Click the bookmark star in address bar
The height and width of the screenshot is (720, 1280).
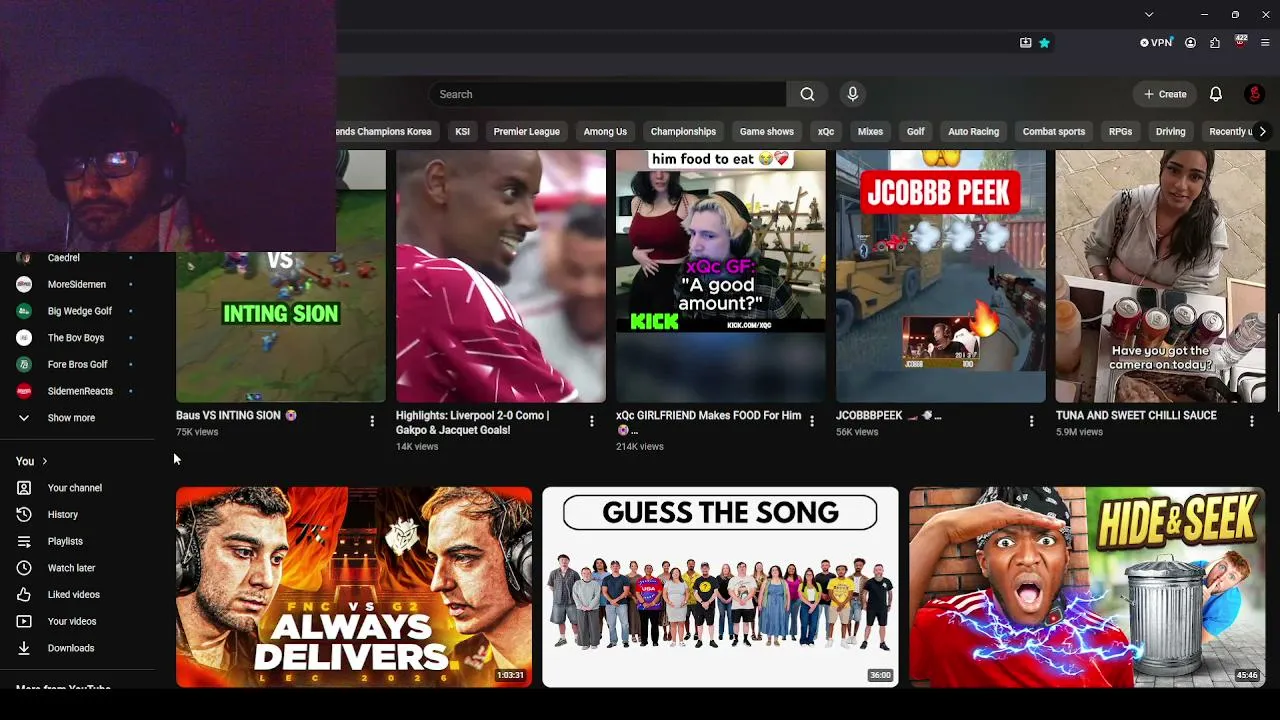click(1044, 43)
